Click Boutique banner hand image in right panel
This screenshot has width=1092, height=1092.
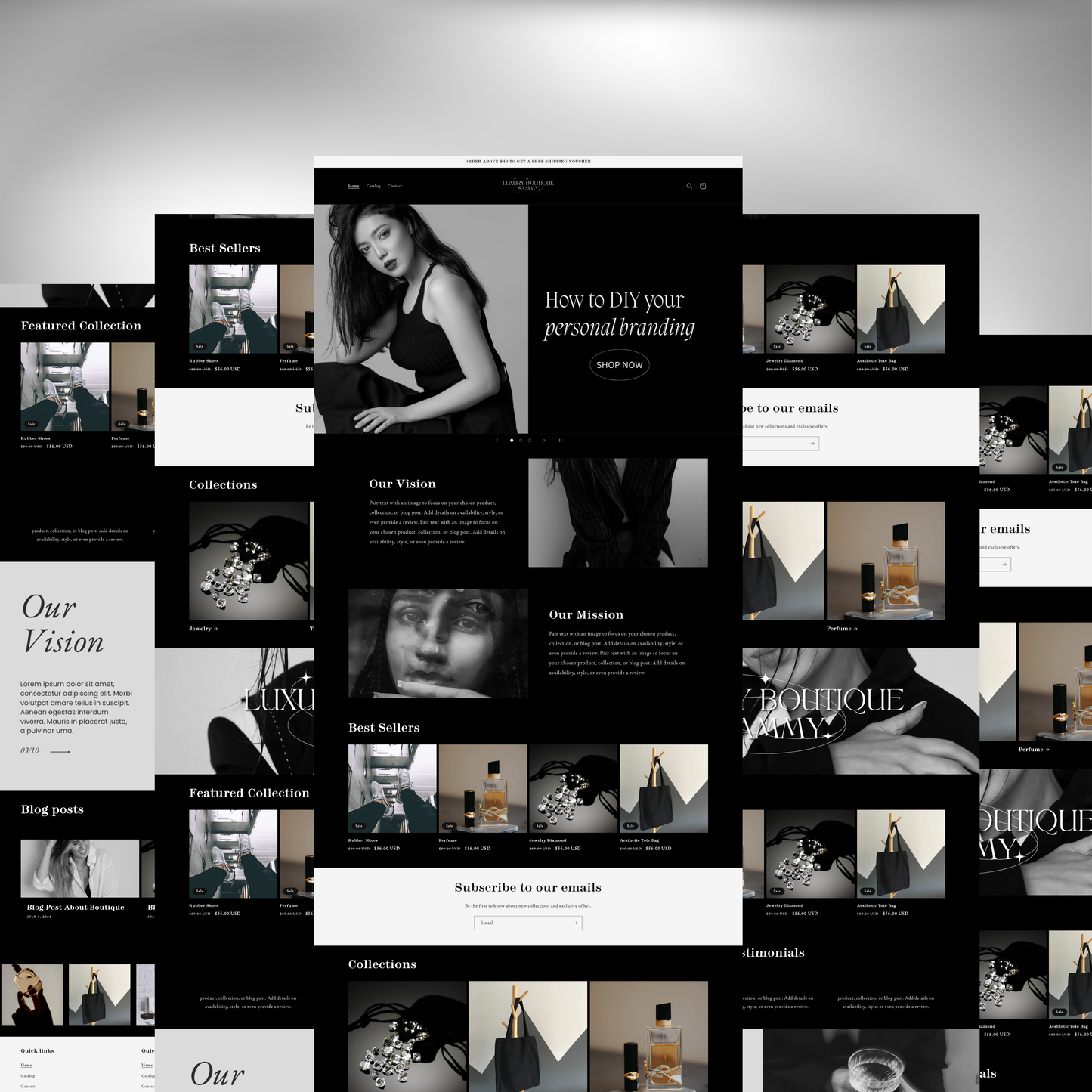point(861,711)
